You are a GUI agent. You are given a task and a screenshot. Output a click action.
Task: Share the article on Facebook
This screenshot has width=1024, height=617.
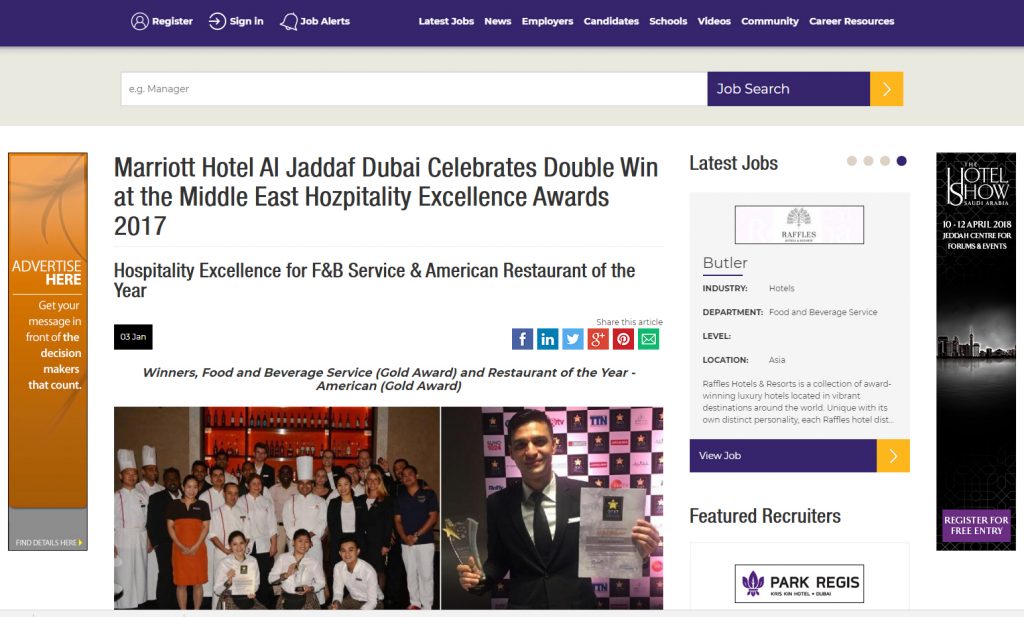[522, 339]
